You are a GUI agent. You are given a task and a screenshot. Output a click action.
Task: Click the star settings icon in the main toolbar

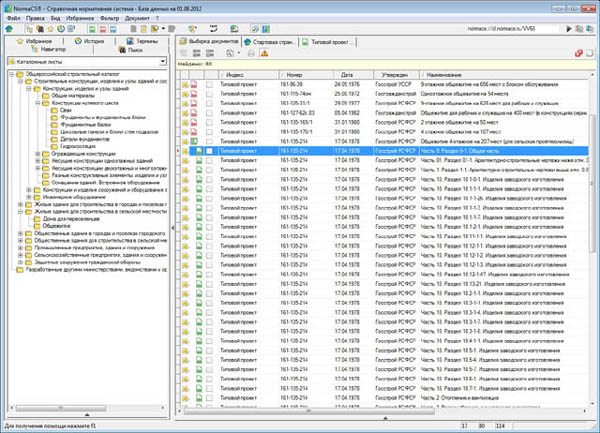pyautogui.click(x=192, y=29)
